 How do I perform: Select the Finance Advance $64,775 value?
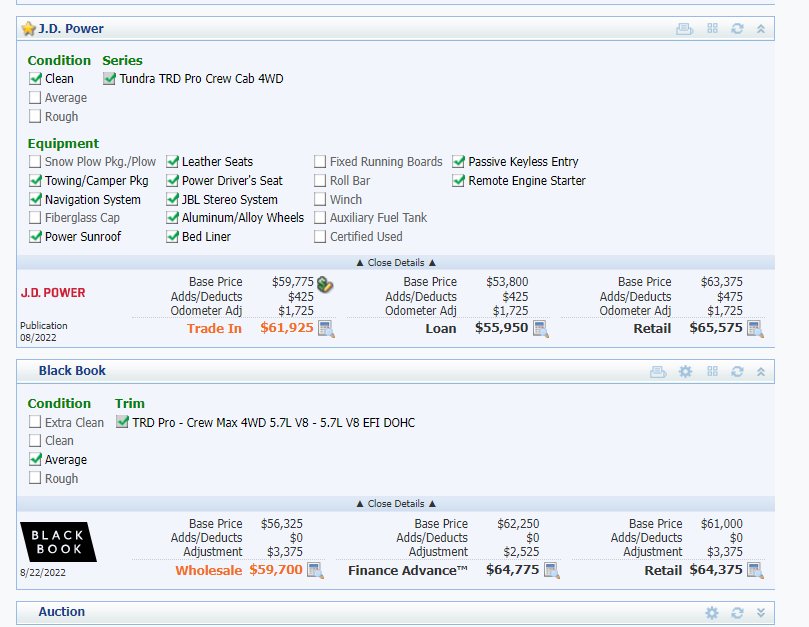(512, 570)
